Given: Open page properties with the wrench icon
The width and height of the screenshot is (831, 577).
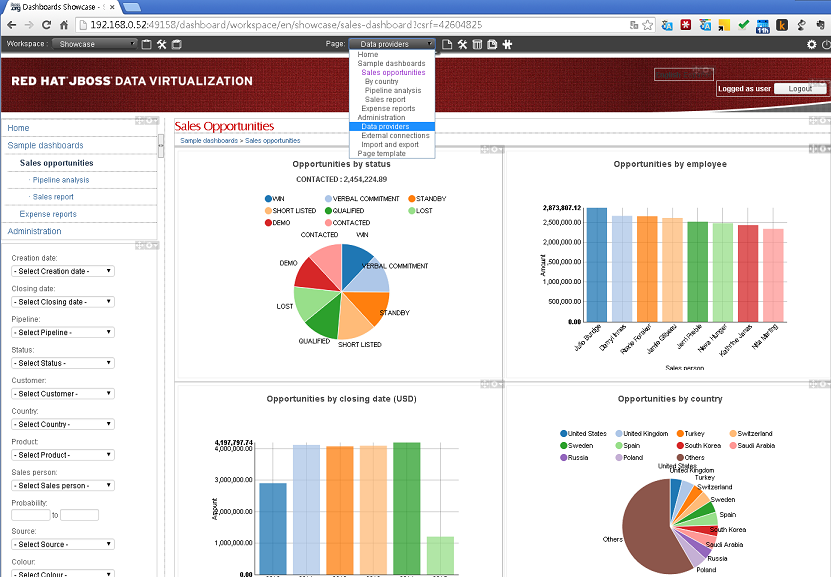Looking at the screenshot, I should [463, 44].
